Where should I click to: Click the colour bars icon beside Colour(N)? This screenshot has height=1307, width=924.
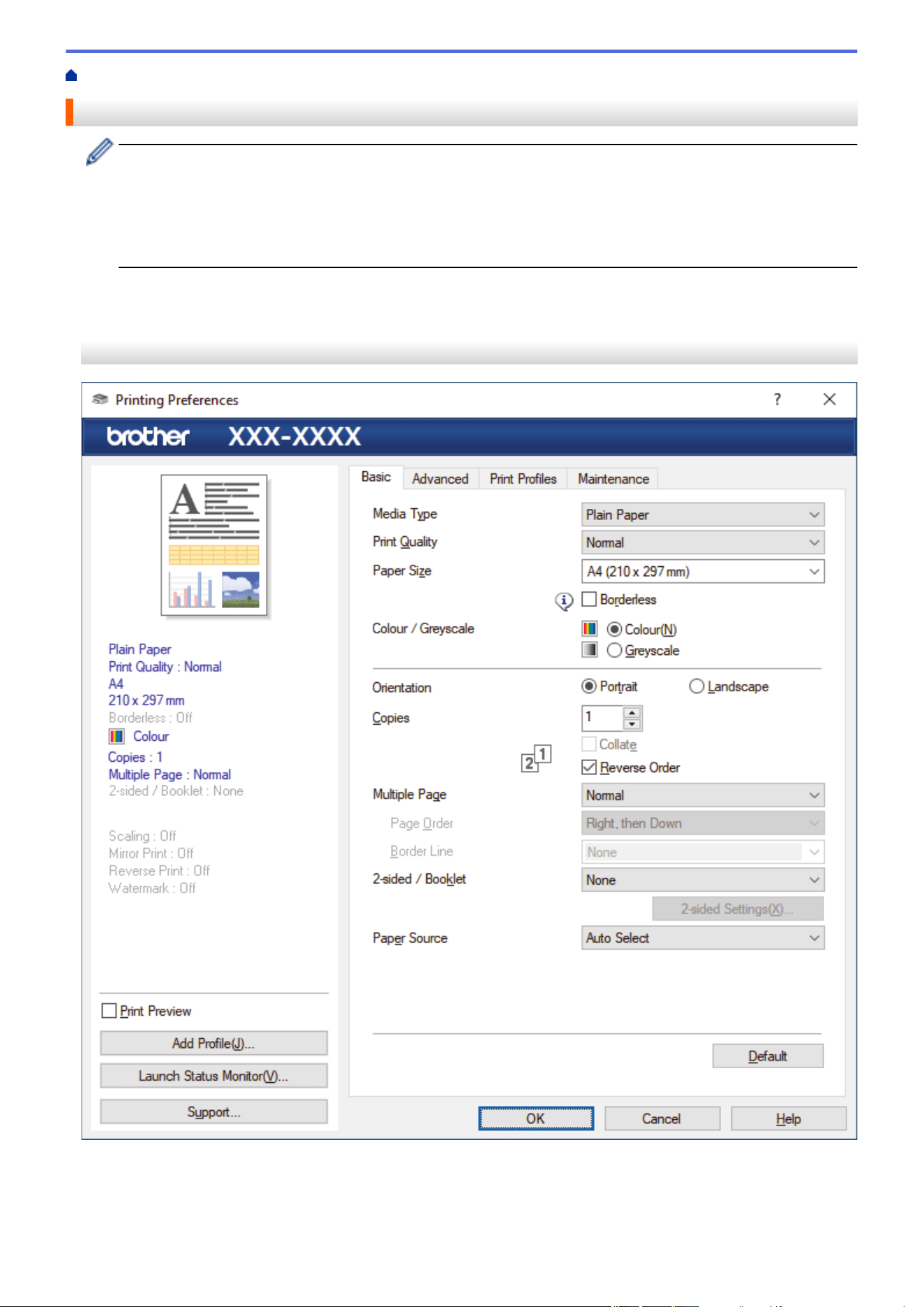(590, 629)
